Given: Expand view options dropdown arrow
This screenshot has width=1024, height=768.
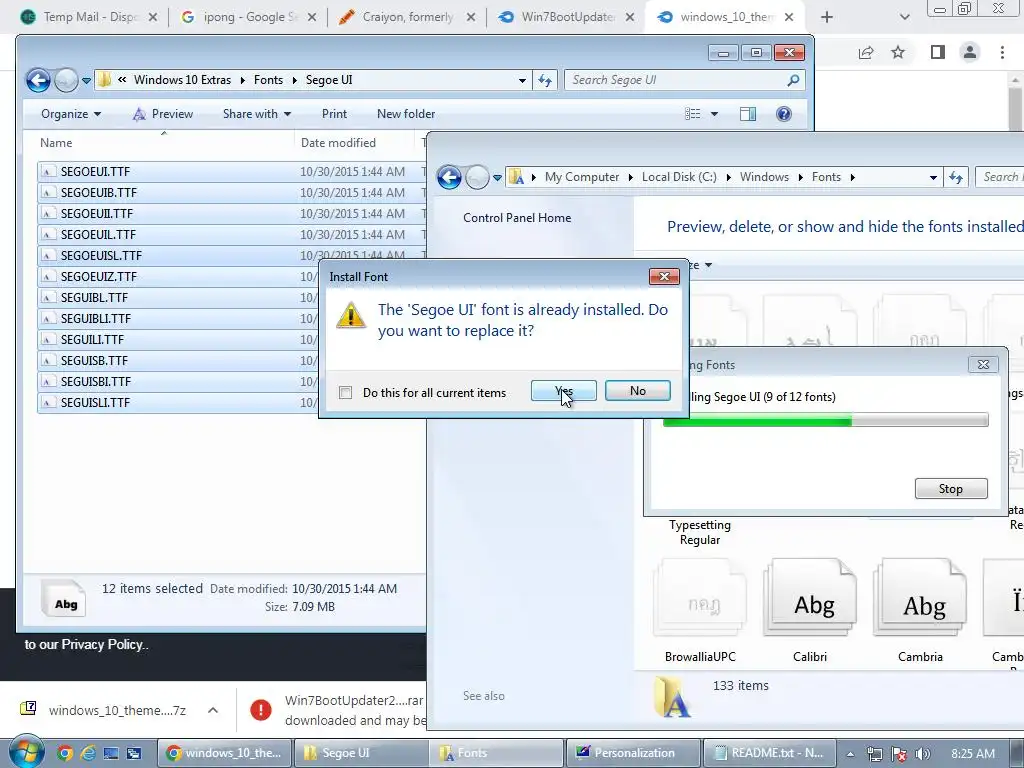Looking at the screenshot, I should (714, 114).
